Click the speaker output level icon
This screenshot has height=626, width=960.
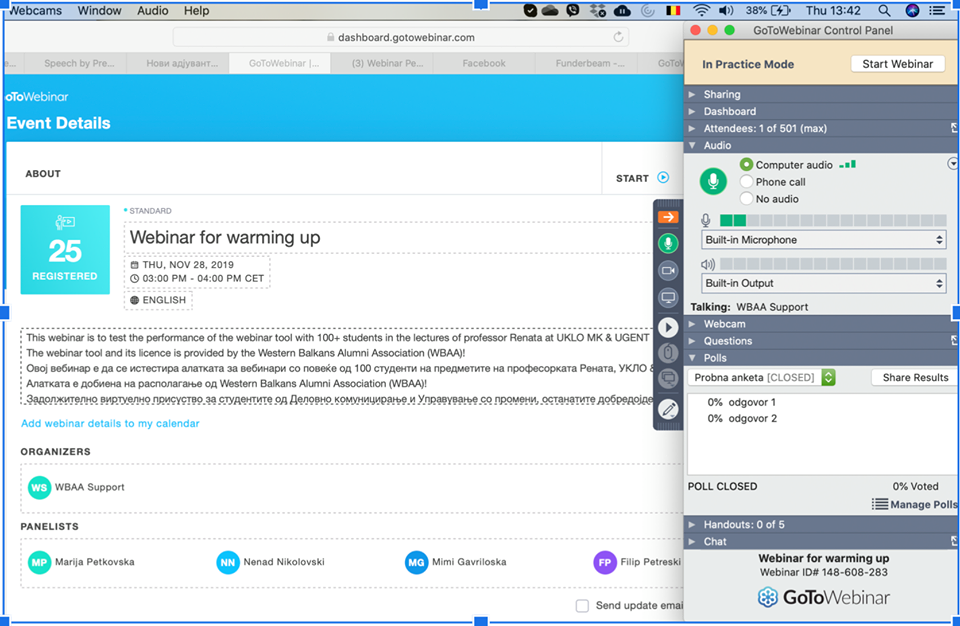coord(708,264)
